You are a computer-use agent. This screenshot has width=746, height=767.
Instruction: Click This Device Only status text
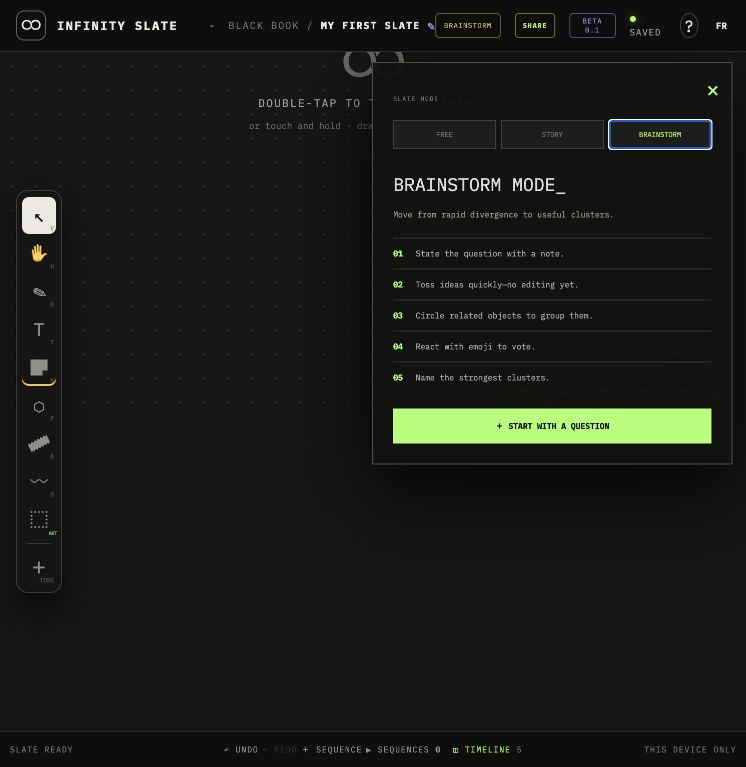pyautogui.click(x=690, y=749)
